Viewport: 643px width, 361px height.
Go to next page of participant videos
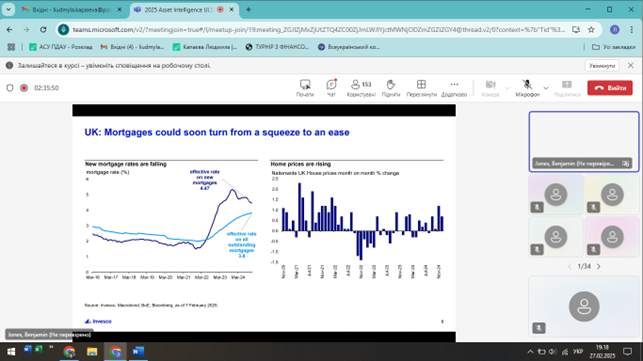pos(599,267)
